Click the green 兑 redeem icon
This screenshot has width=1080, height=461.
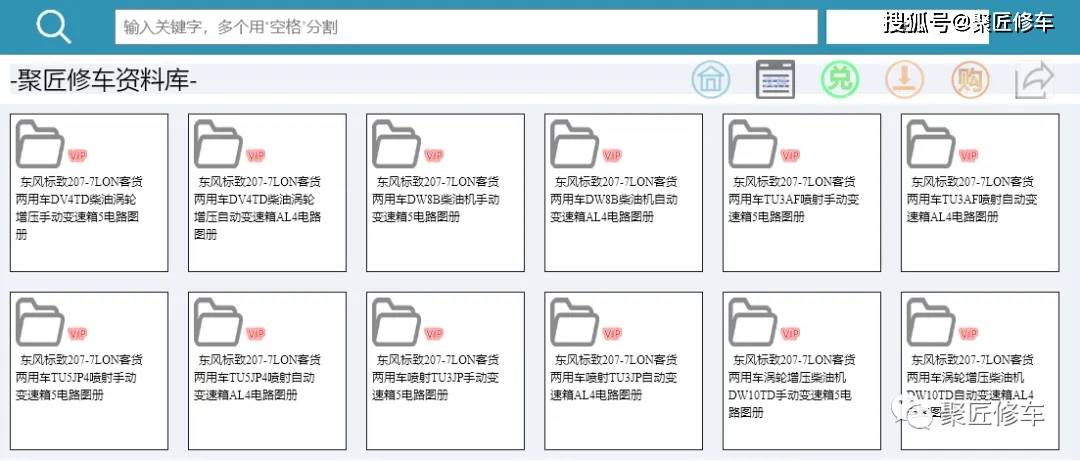839,79
